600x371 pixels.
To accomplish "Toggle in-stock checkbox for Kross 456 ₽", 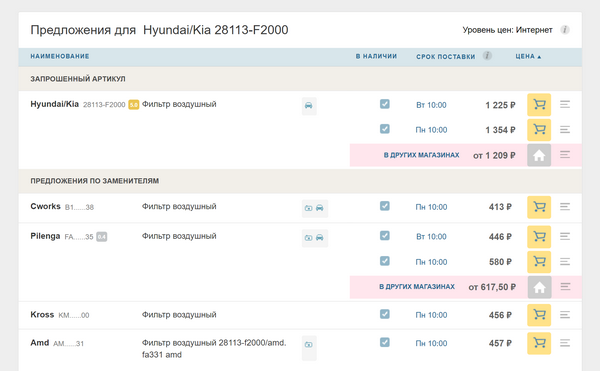I will click(385, 314).
